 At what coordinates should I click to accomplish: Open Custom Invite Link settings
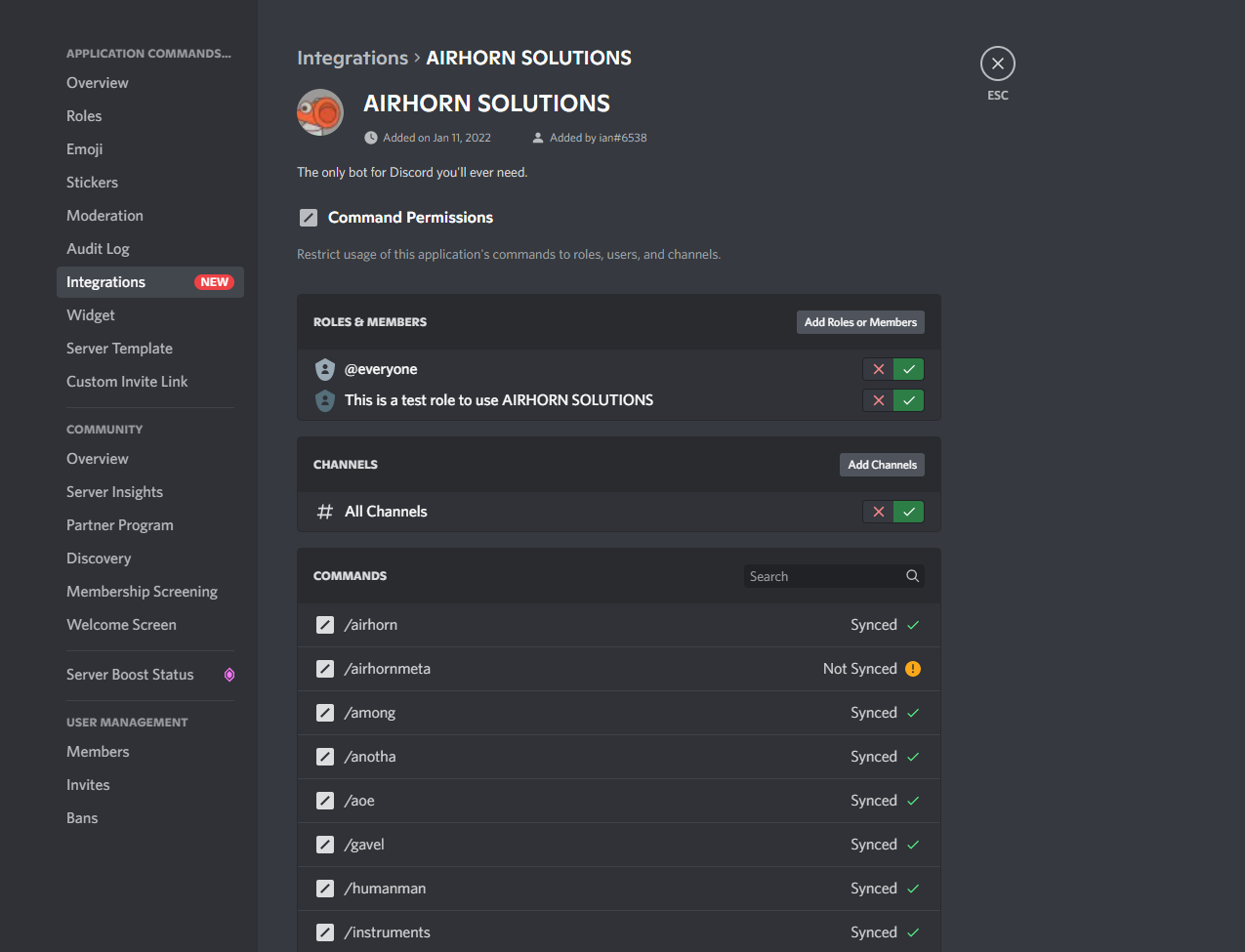point(150,382)
